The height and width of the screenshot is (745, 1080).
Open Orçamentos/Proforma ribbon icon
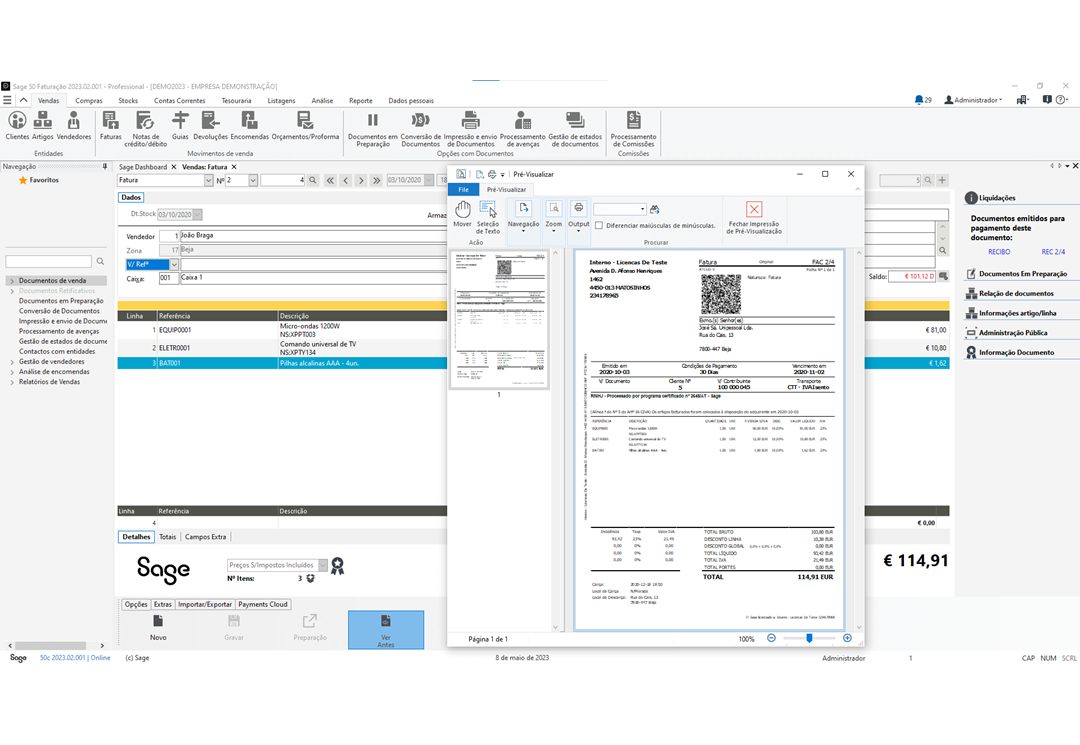pos(305,126)
